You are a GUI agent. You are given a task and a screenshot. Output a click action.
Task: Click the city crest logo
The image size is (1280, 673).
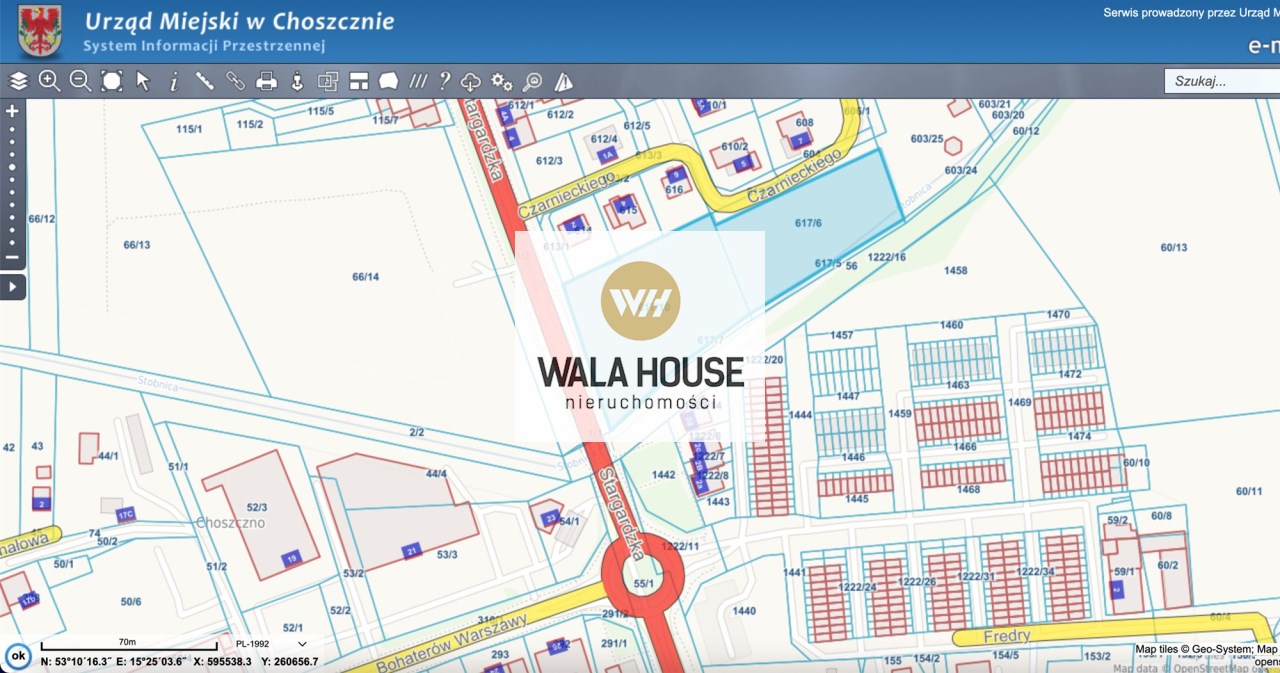[x=40, y=30]
